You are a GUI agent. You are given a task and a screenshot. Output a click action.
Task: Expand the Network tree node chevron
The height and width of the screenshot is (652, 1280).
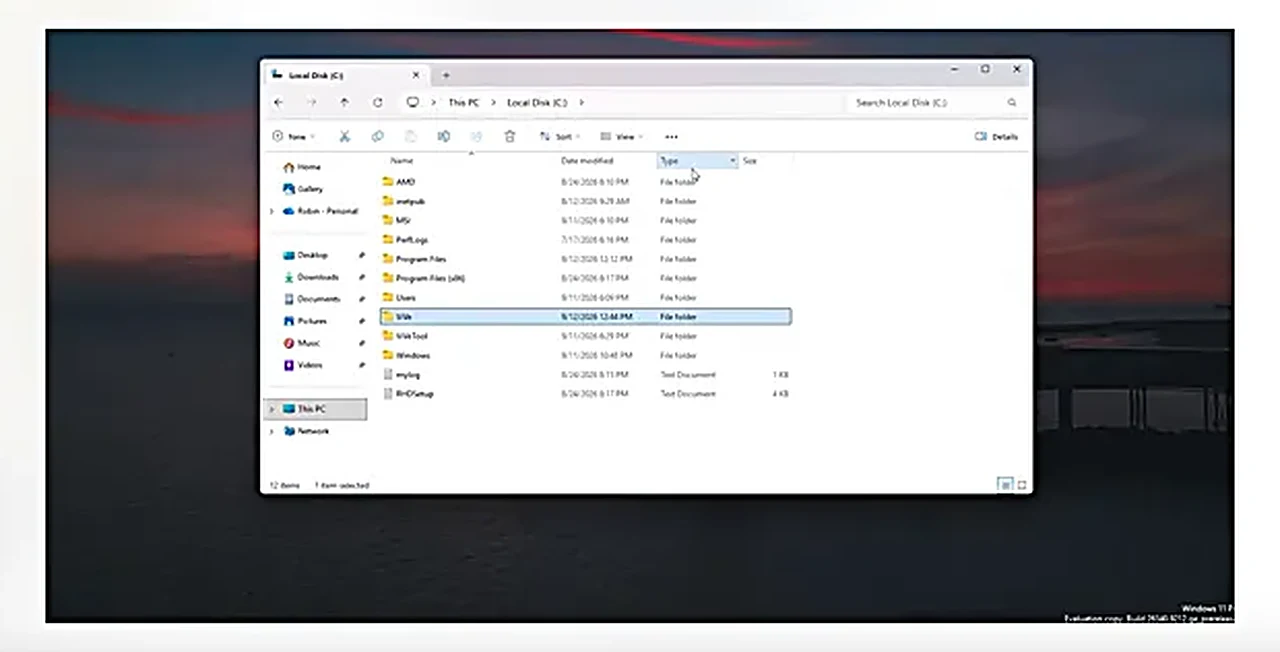coord(271,431)
